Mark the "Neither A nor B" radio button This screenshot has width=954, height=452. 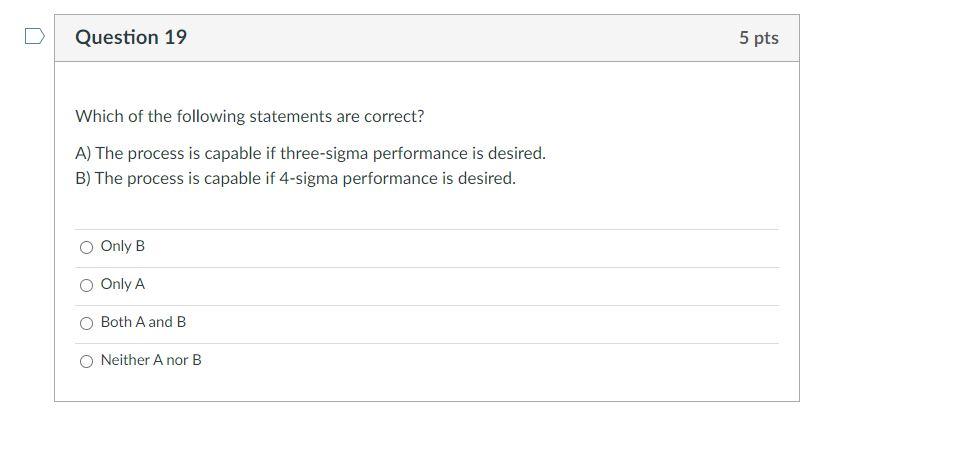(87, 361)
